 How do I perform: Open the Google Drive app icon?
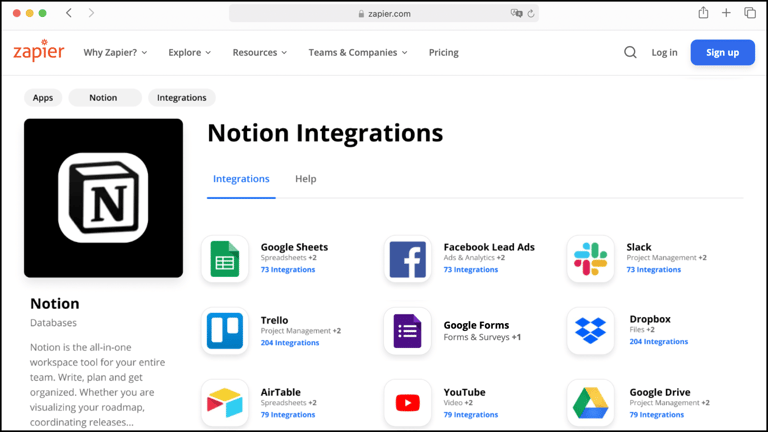pos(590,403)
